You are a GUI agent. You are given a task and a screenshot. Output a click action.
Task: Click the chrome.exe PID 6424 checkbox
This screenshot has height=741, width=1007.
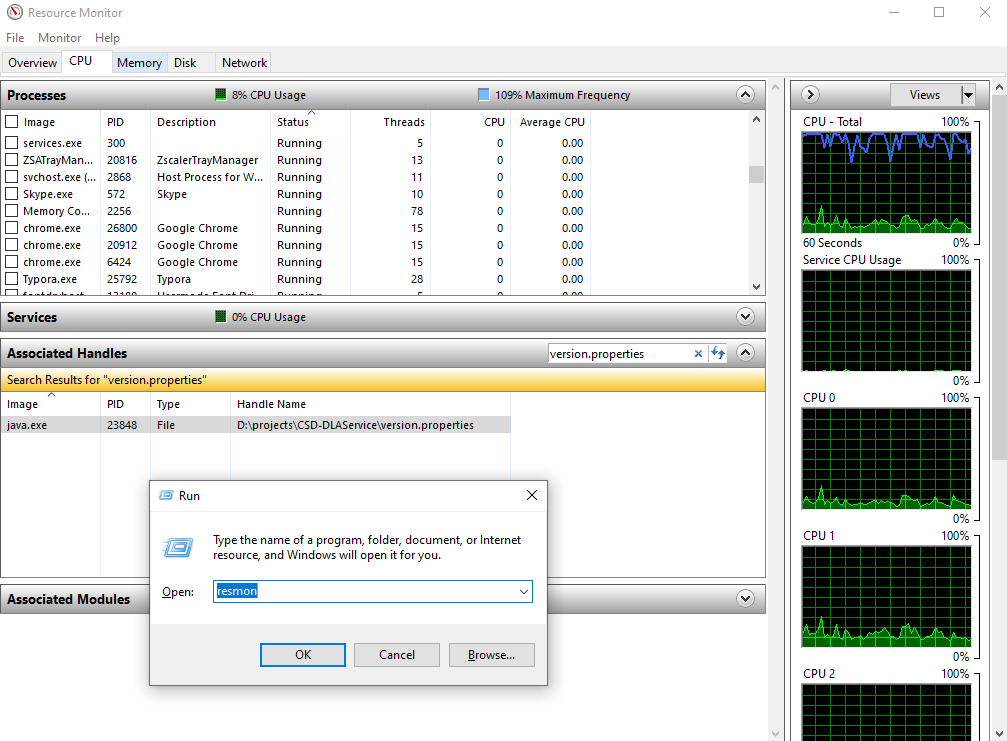pyautogui.click(x=12, y=261)
